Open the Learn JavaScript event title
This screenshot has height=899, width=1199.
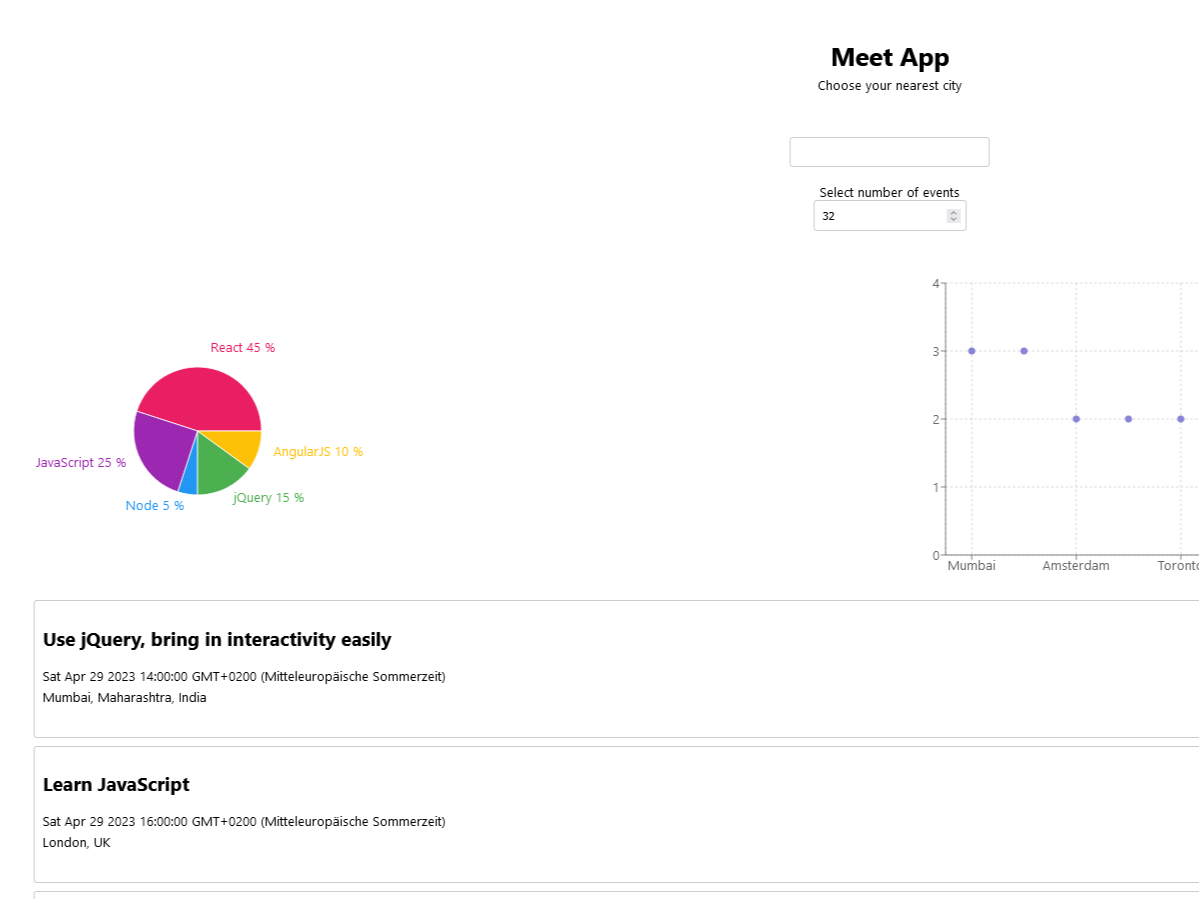(116, 785)
